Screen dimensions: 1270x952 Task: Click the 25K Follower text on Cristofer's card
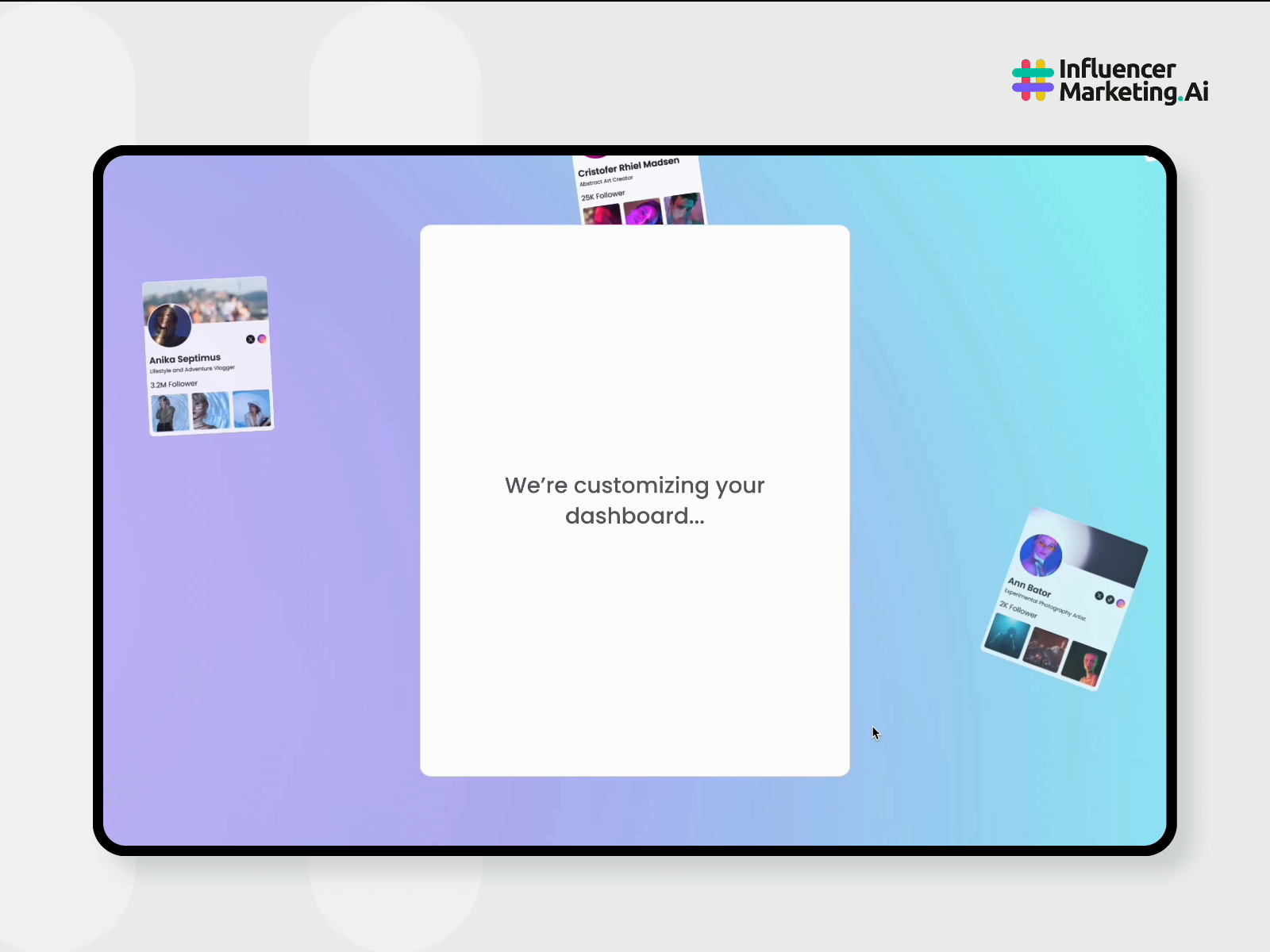point(602,195)
